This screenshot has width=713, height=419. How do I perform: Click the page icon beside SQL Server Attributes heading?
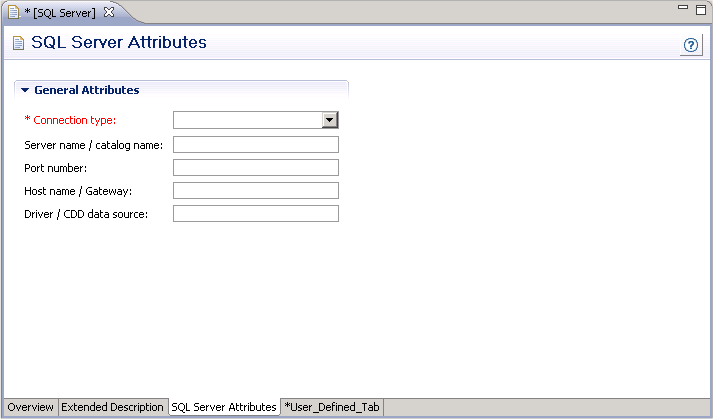(18, 43)
